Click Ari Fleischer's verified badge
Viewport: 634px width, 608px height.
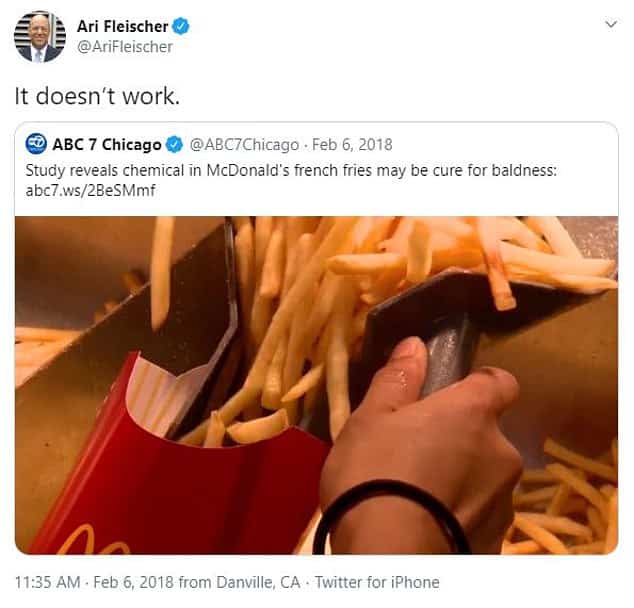point(181,26)
